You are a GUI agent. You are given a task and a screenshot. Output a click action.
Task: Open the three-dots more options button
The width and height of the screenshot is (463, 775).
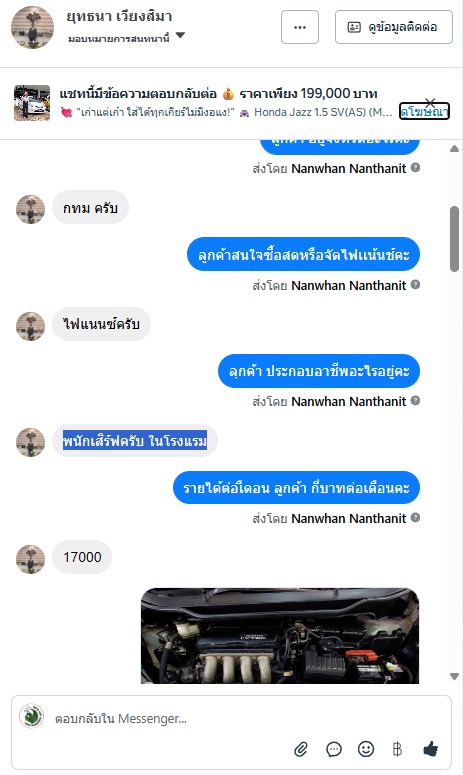pos(300,27)
